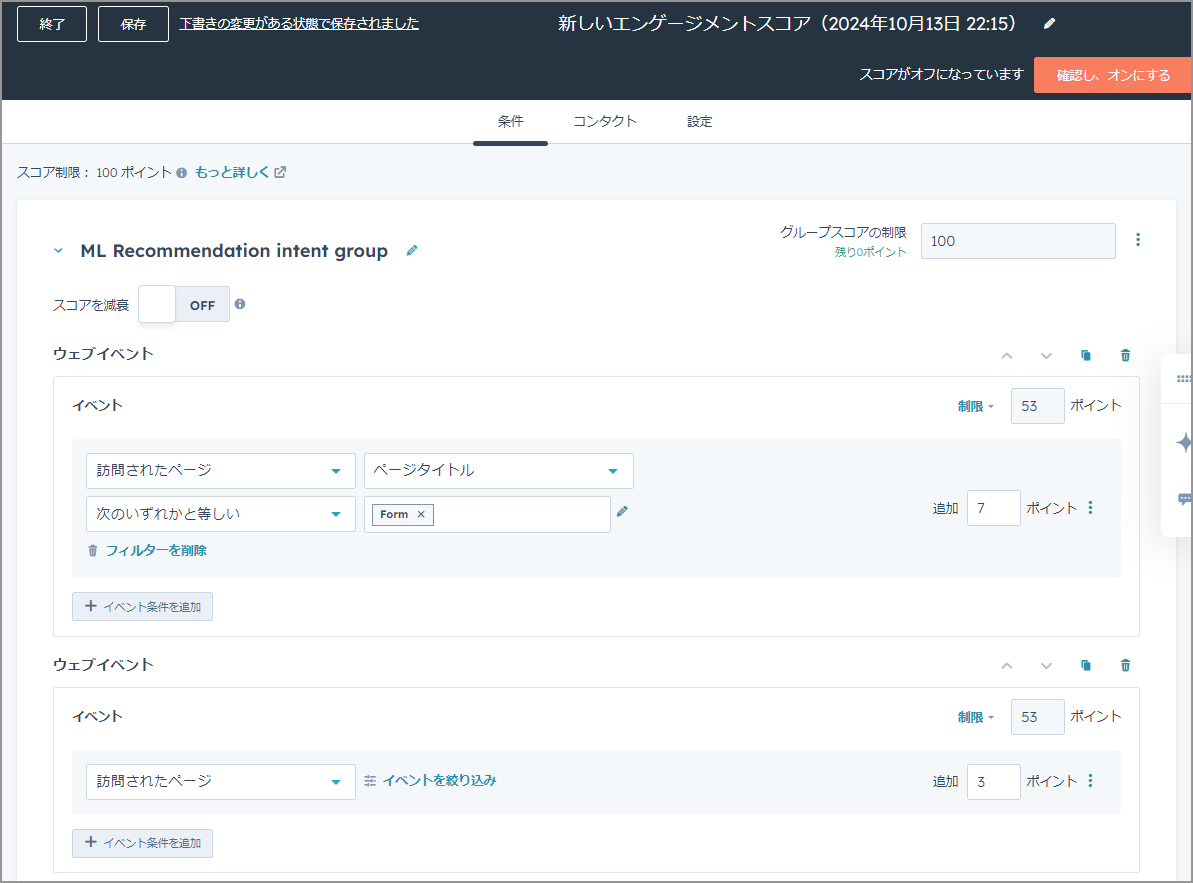The height and width of the screenshot is (883, 1193).
Task: Remove the Form tag from filter
Action: pos(421,514)
